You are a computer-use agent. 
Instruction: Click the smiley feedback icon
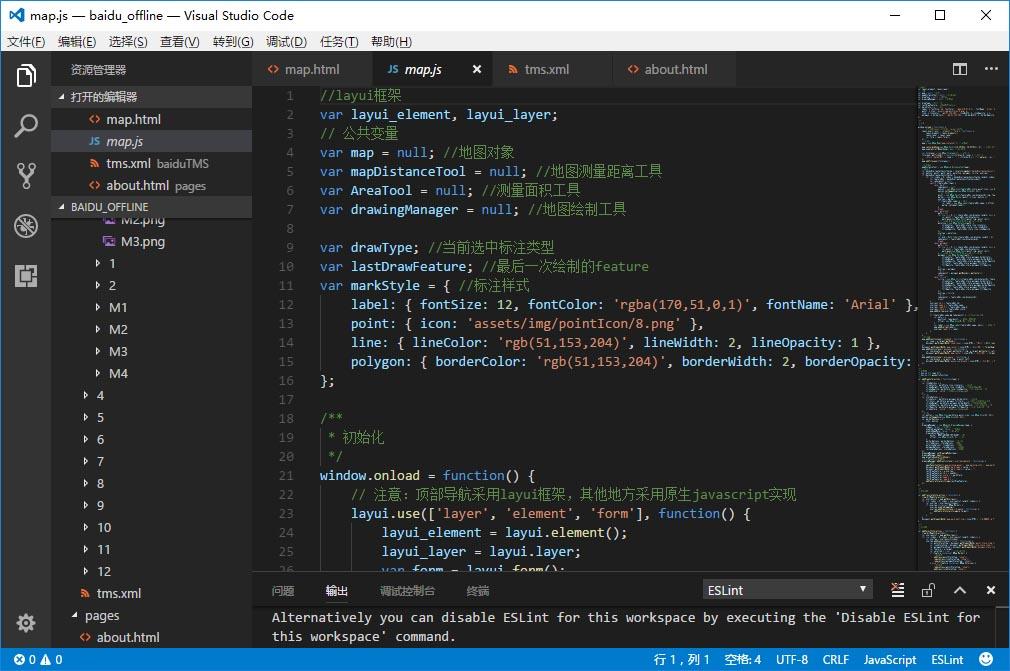[x=986, y=659]
